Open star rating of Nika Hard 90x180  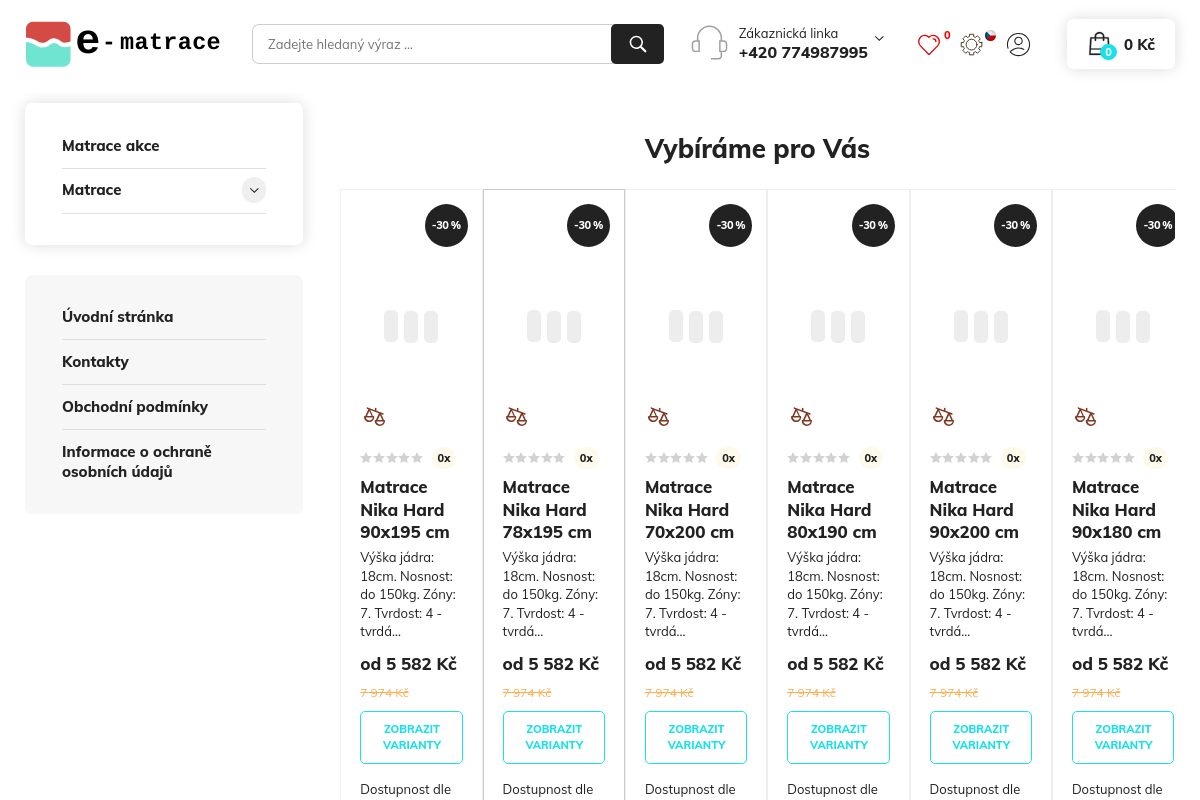pyautogui.click(x=1103, y=458)
